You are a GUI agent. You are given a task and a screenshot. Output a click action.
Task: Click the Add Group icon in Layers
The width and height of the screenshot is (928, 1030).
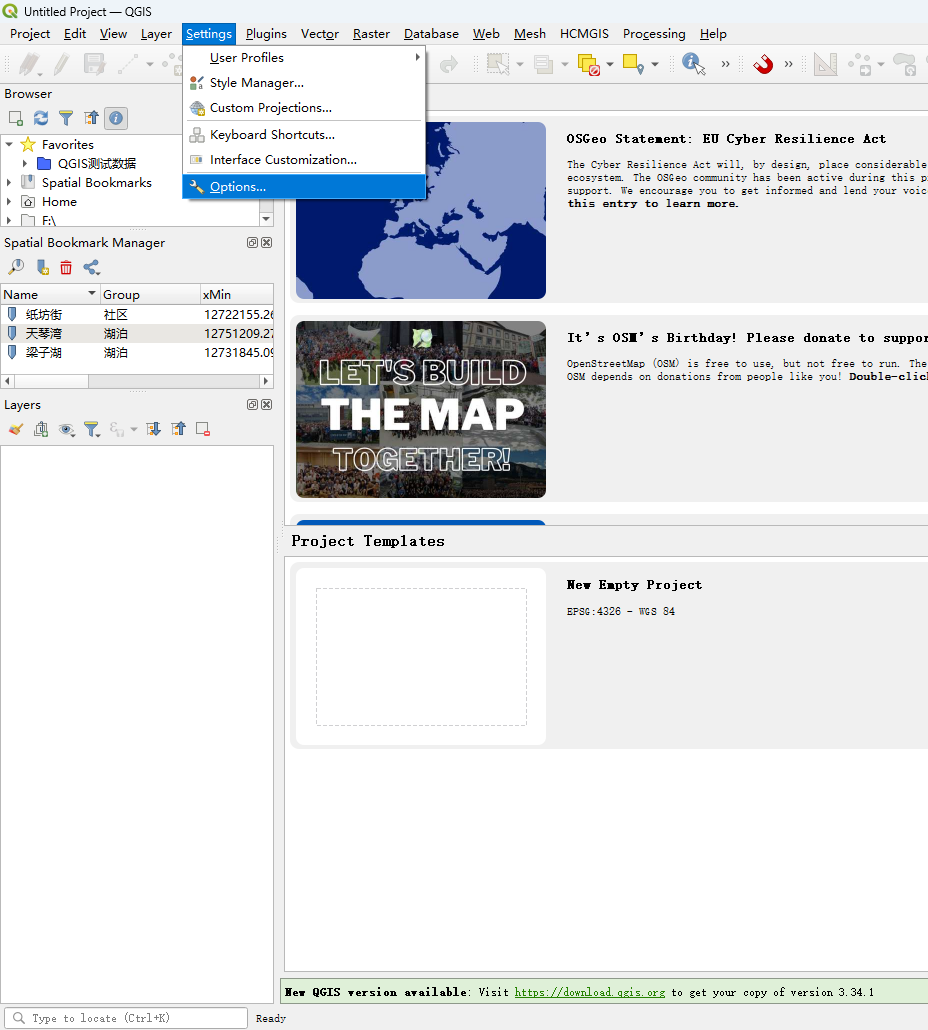(x=41, y=430)
